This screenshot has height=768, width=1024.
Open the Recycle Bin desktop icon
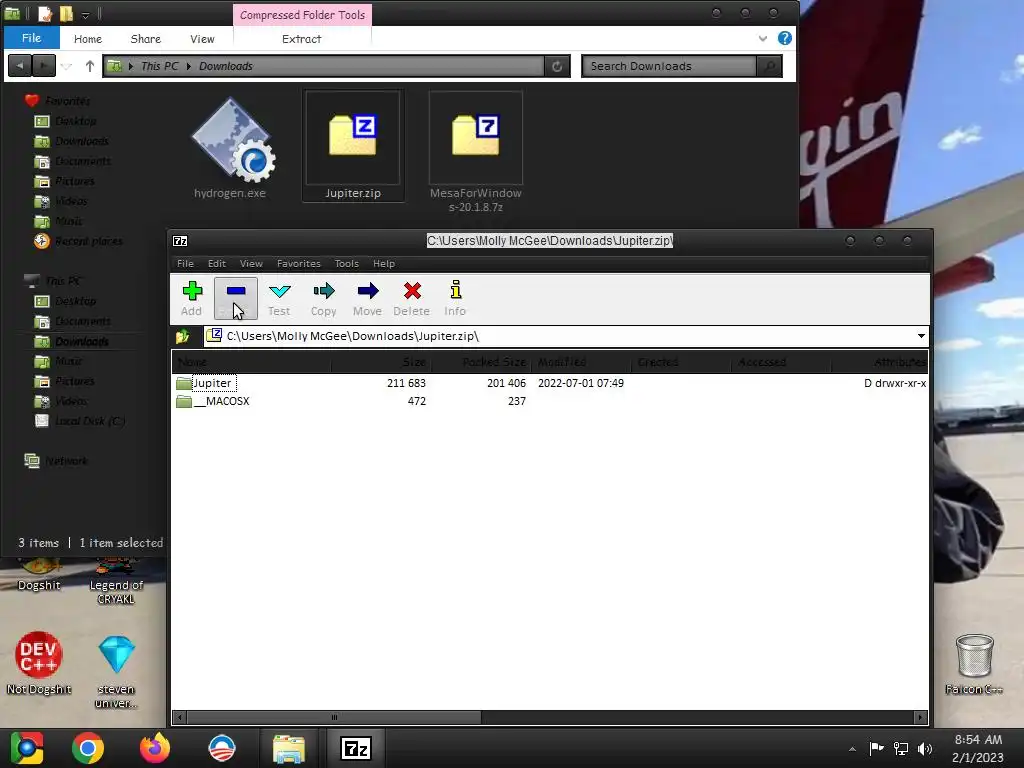tap(974, 664)
